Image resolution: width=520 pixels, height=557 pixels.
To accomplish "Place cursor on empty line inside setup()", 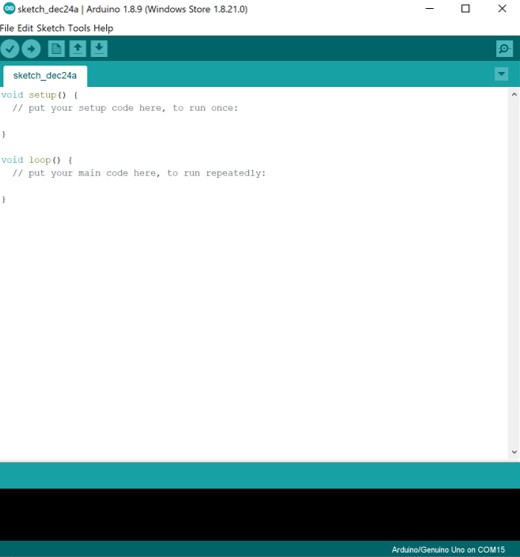I will 249,121.
